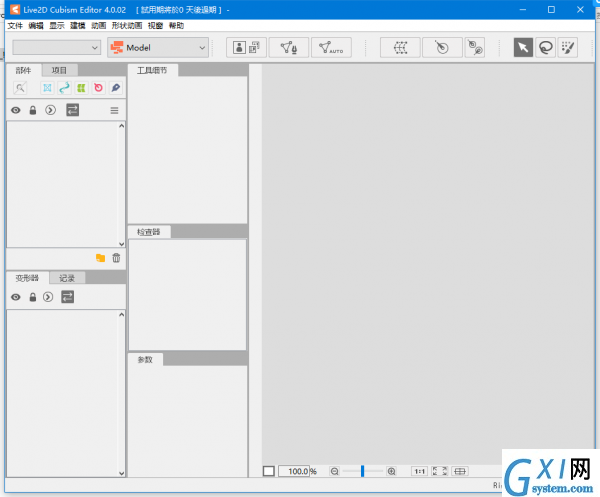Toggle the art mesh filter icon

[47, 88]
